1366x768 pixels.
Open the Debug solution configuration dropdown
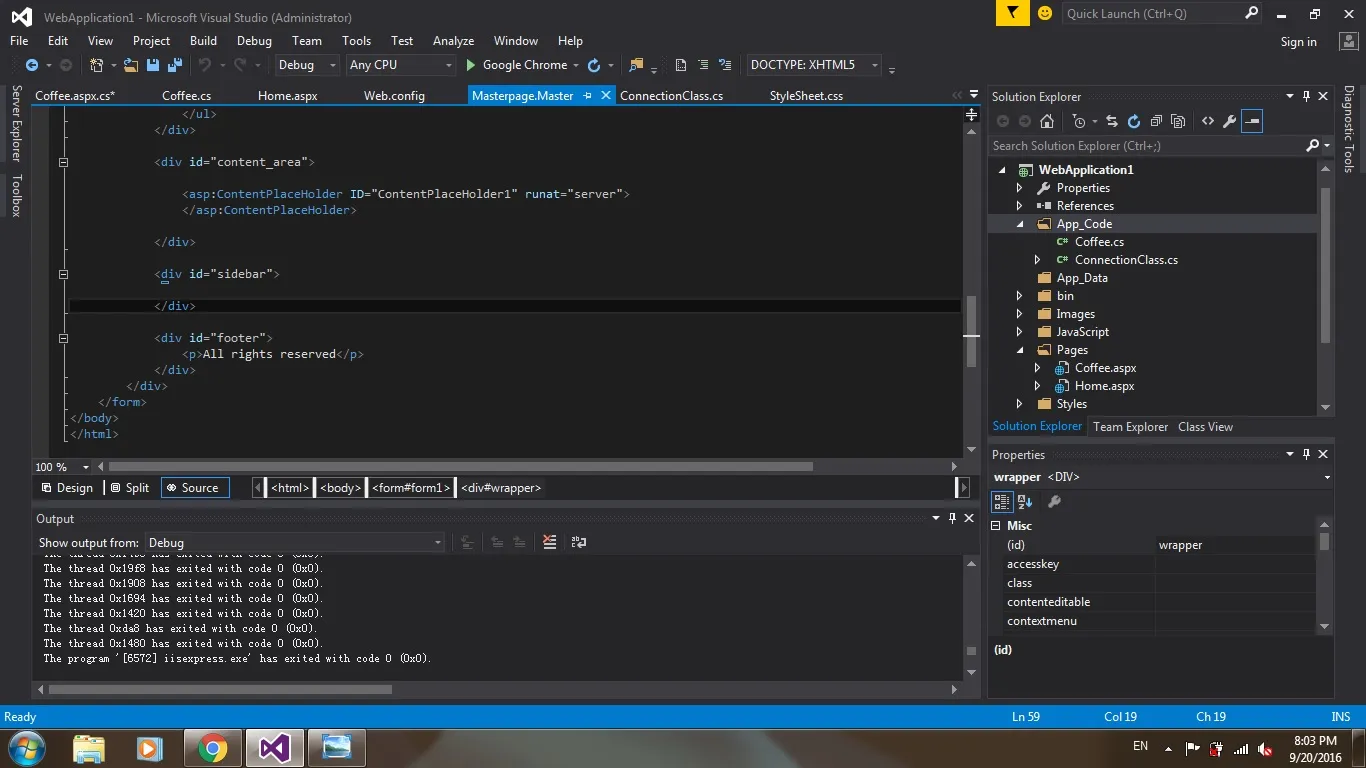(308, 65)
